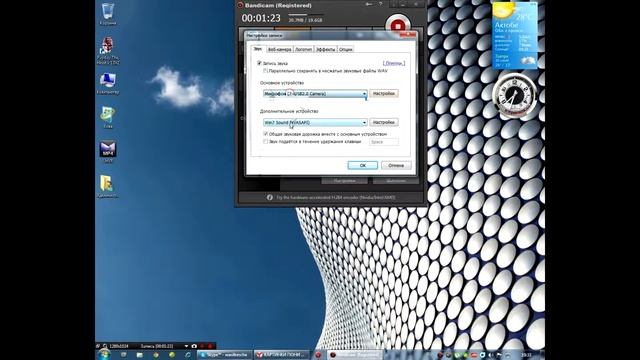The width and height of the screenshot is (640, 360).
Task: Click the weather gadget showing Актобе
Action: pyautogui.click(x=514, y=35)
